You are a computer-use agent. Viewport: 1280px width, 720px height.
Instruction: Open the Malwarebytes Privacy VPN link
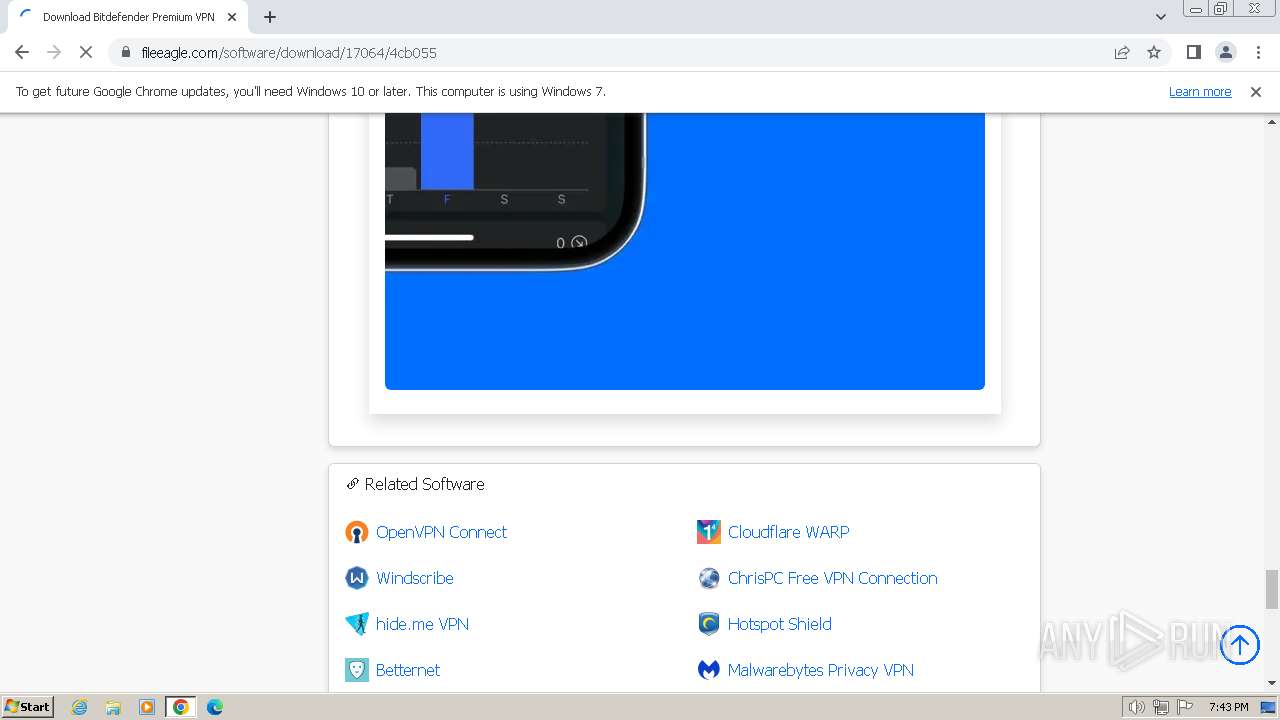coord(820,670)
